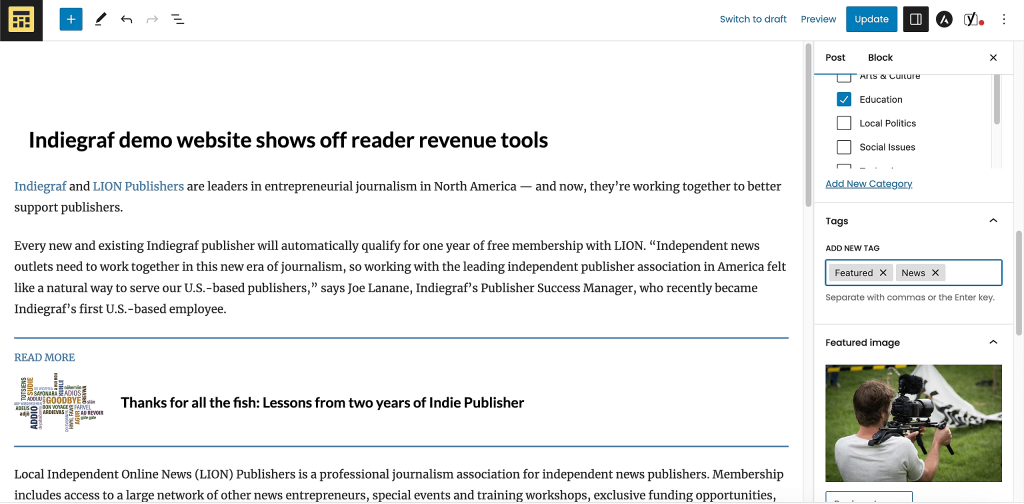Open the Yoast SEO panel icon
The height and width of the screenshot is (504, 1024).
tap(972, 19)
